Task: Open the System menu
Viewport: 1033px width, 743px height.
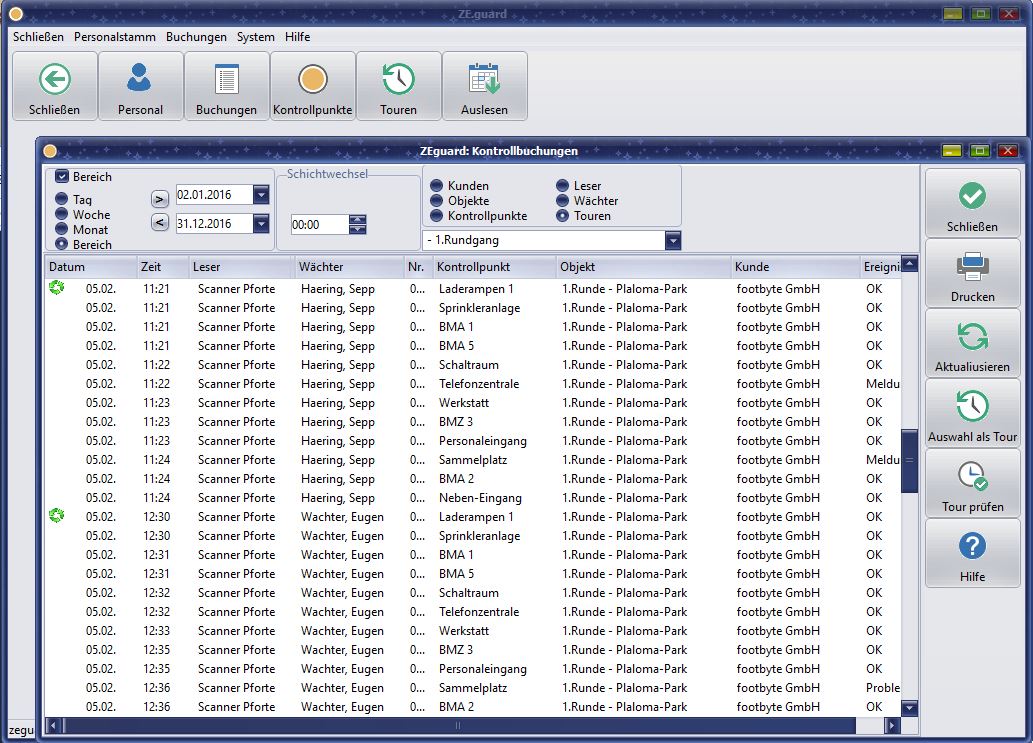Action: (256, 37)
